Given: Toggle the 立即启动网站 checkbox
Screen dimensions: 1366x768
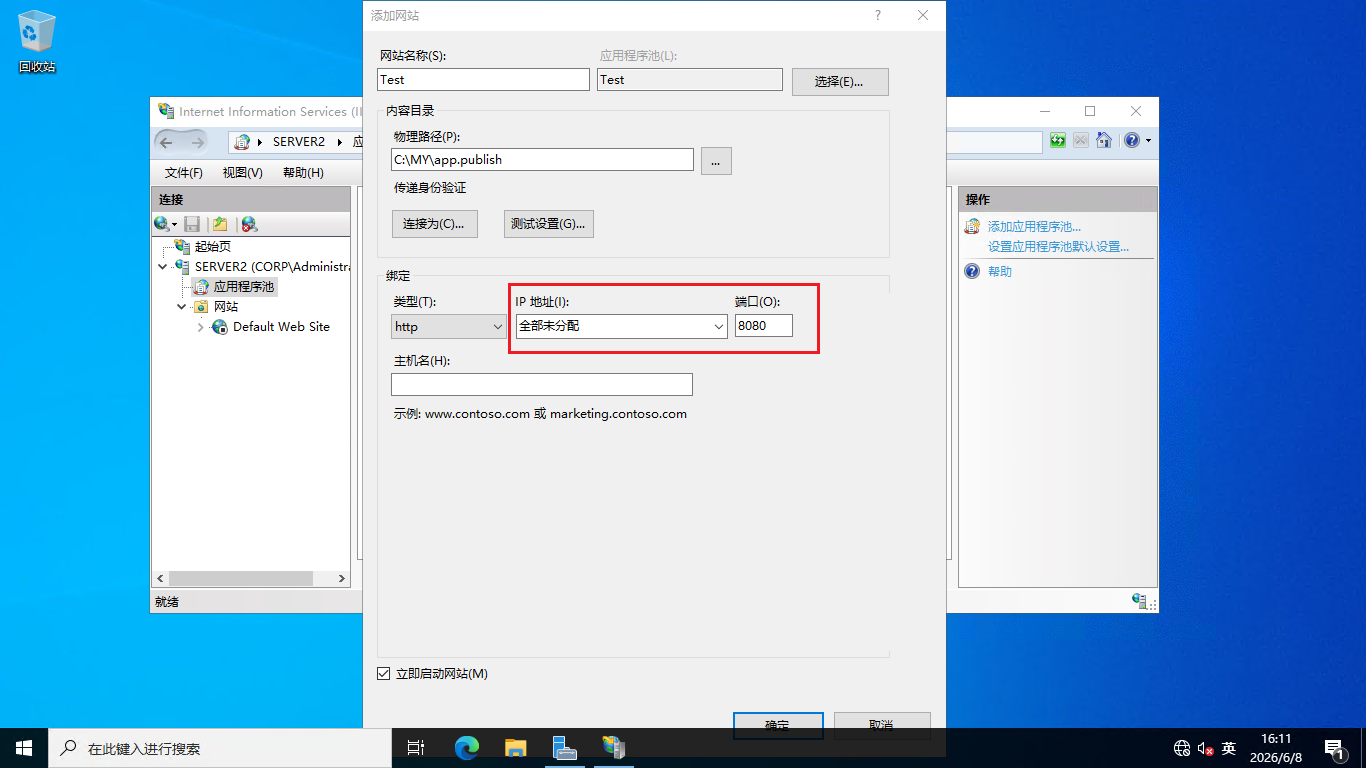Looking at the screenshot, I should click(x=383, y=674).
